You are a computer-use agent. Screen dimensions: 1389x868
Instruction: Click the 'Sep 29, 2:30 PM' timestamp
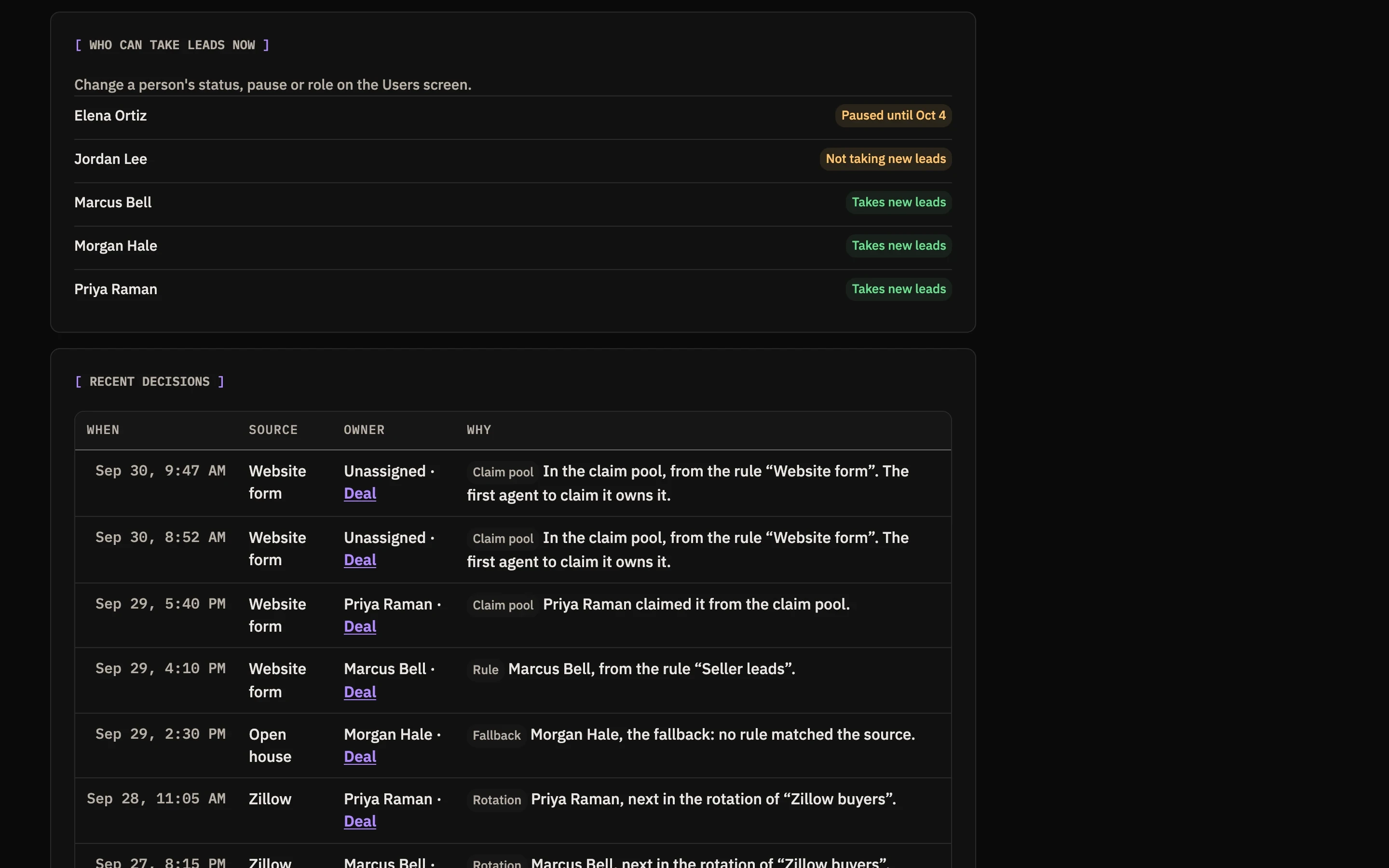click(x=160, y=734)
